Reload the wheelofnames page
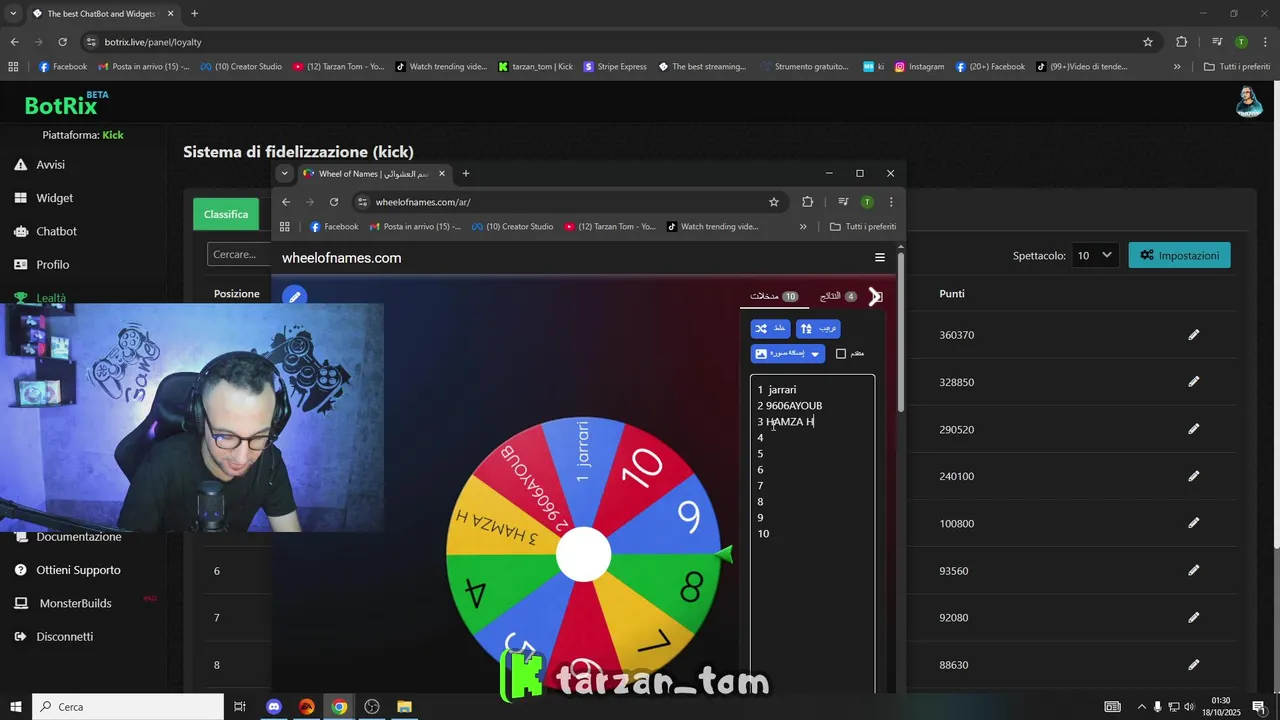Viewport: 1280px width, 720px height. click(x=334, y=202)
